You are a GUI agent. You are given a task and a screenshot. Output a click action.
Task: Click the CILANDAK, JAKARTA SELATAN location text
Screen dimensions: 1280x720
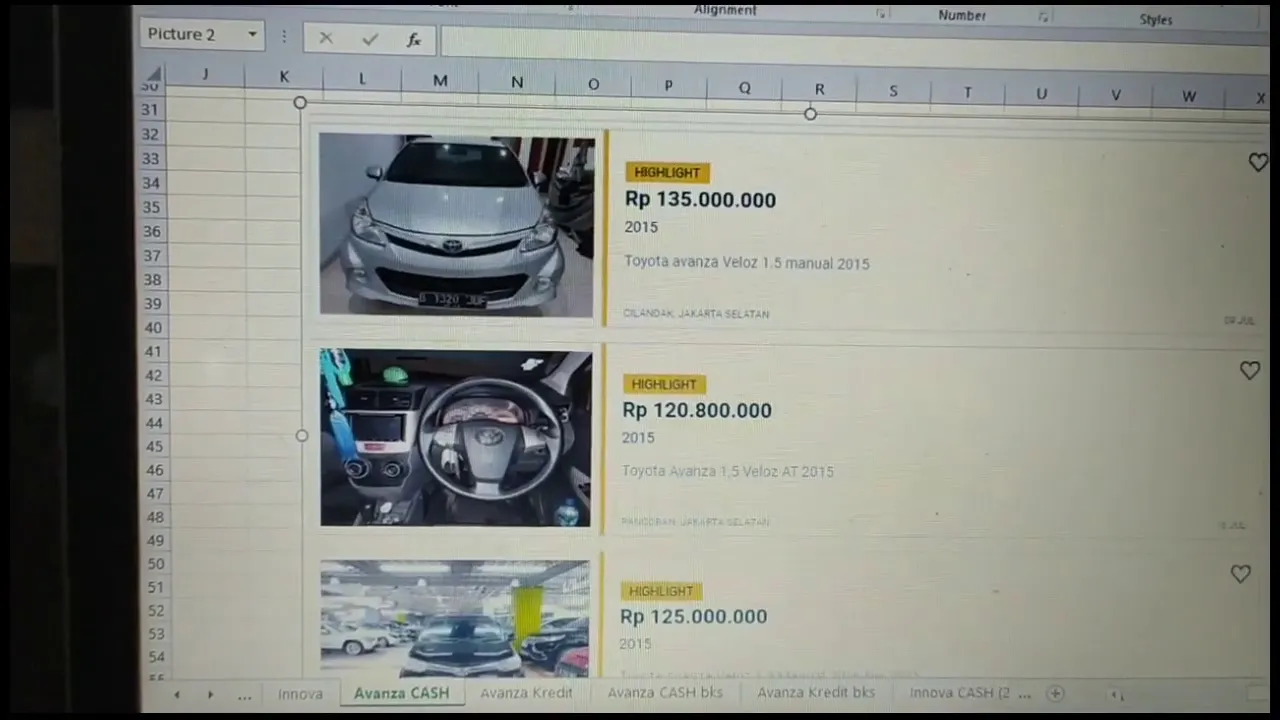696,314
